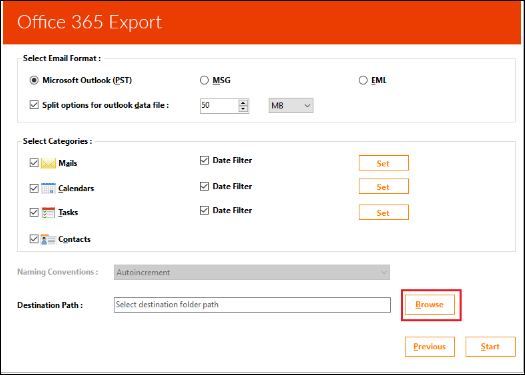Click the 'Destination Path :' label

(50, 305)
